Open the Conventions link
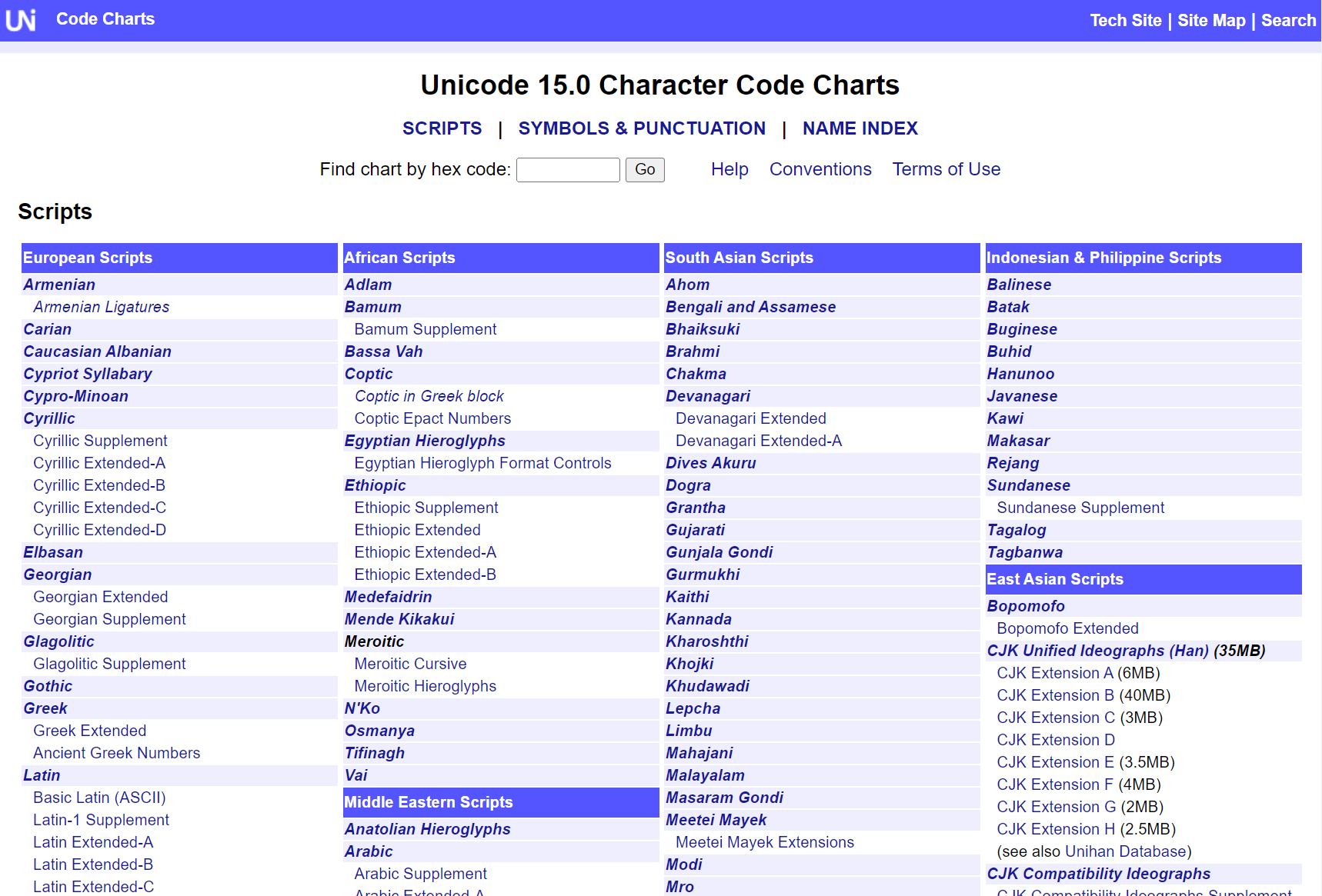This screenshot has height=896, width=1322. pos(820,169)
